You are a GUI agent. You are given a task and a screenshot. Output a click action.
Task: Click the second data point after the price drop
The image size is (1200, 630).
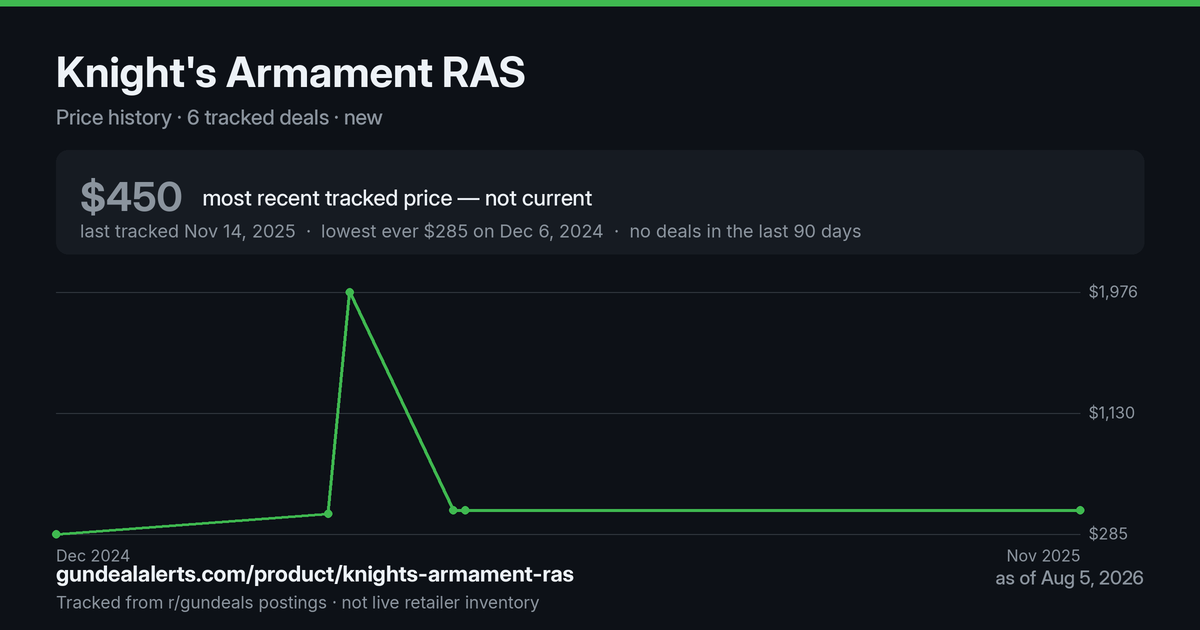(465, 510)
